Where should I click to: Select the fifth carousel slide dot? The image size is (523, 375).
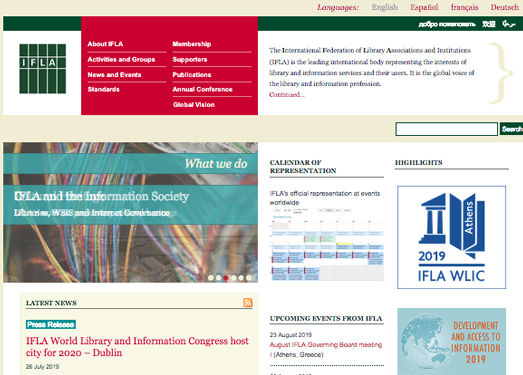click(x=241, y=278)
